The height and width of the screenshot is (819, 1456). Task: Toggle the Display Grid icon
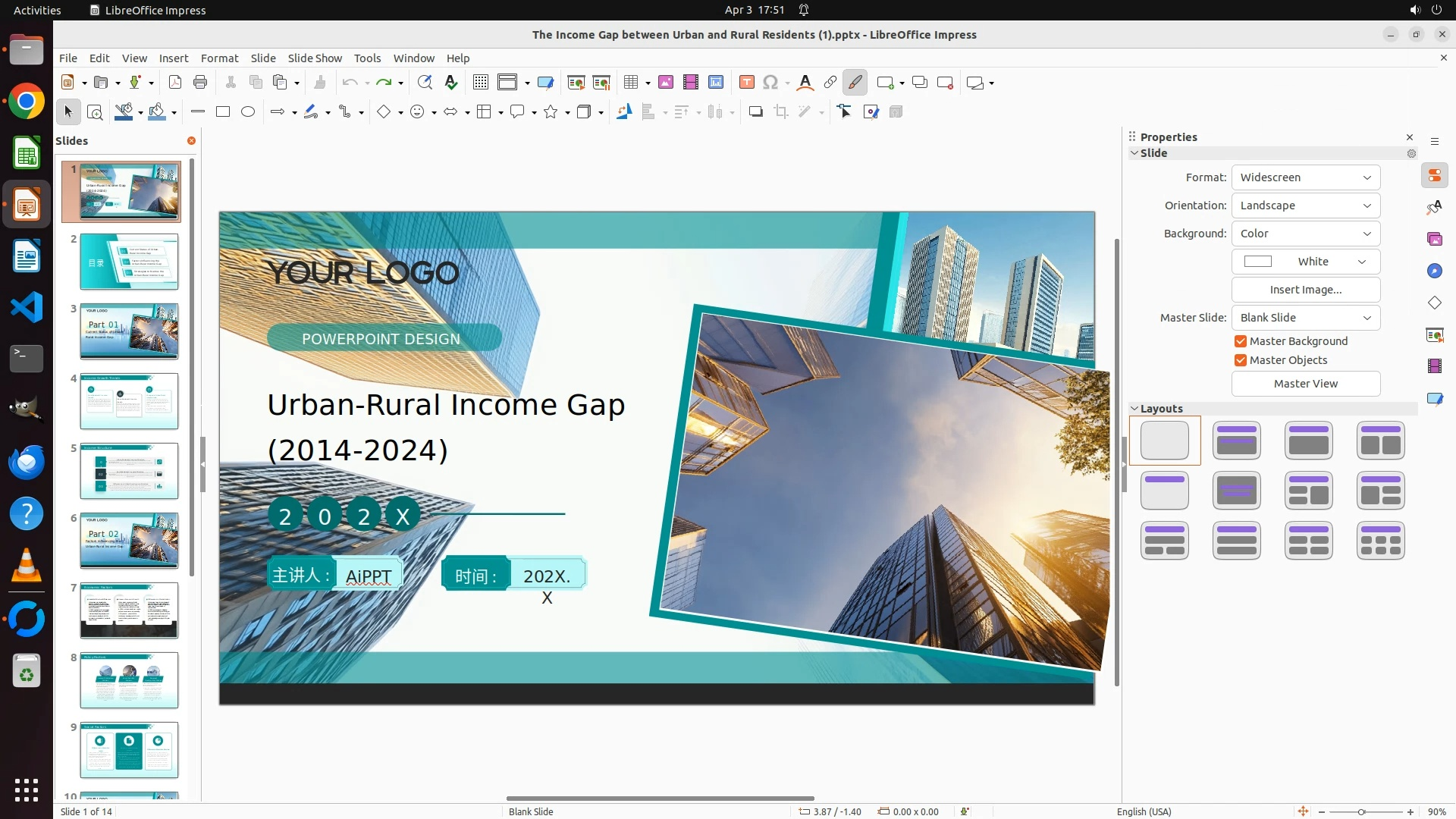[x=480, y=83]
